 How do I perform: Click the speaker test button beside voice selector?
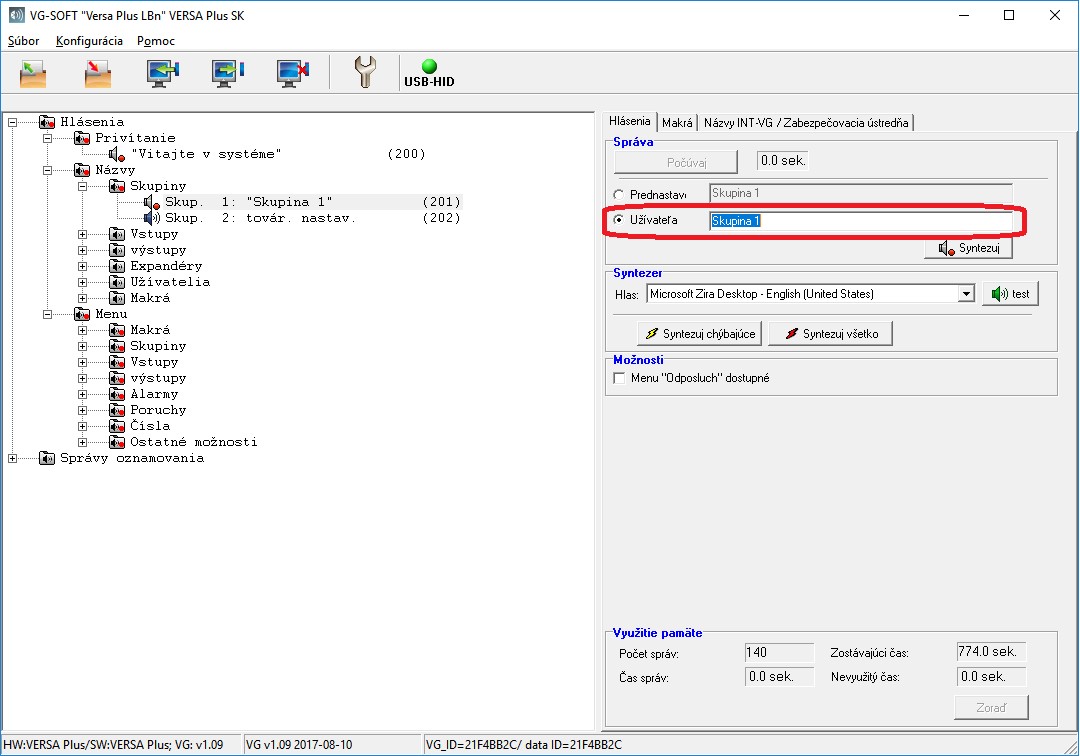click(1010, 294)
